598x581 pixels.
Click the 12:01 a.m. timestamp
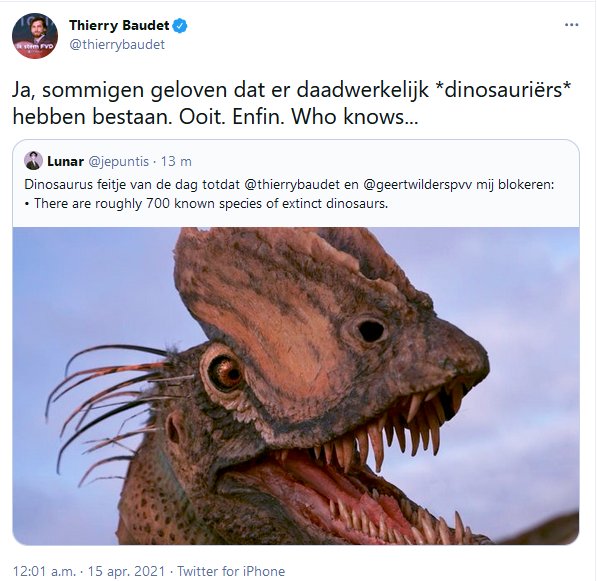[x=44, y=571]
